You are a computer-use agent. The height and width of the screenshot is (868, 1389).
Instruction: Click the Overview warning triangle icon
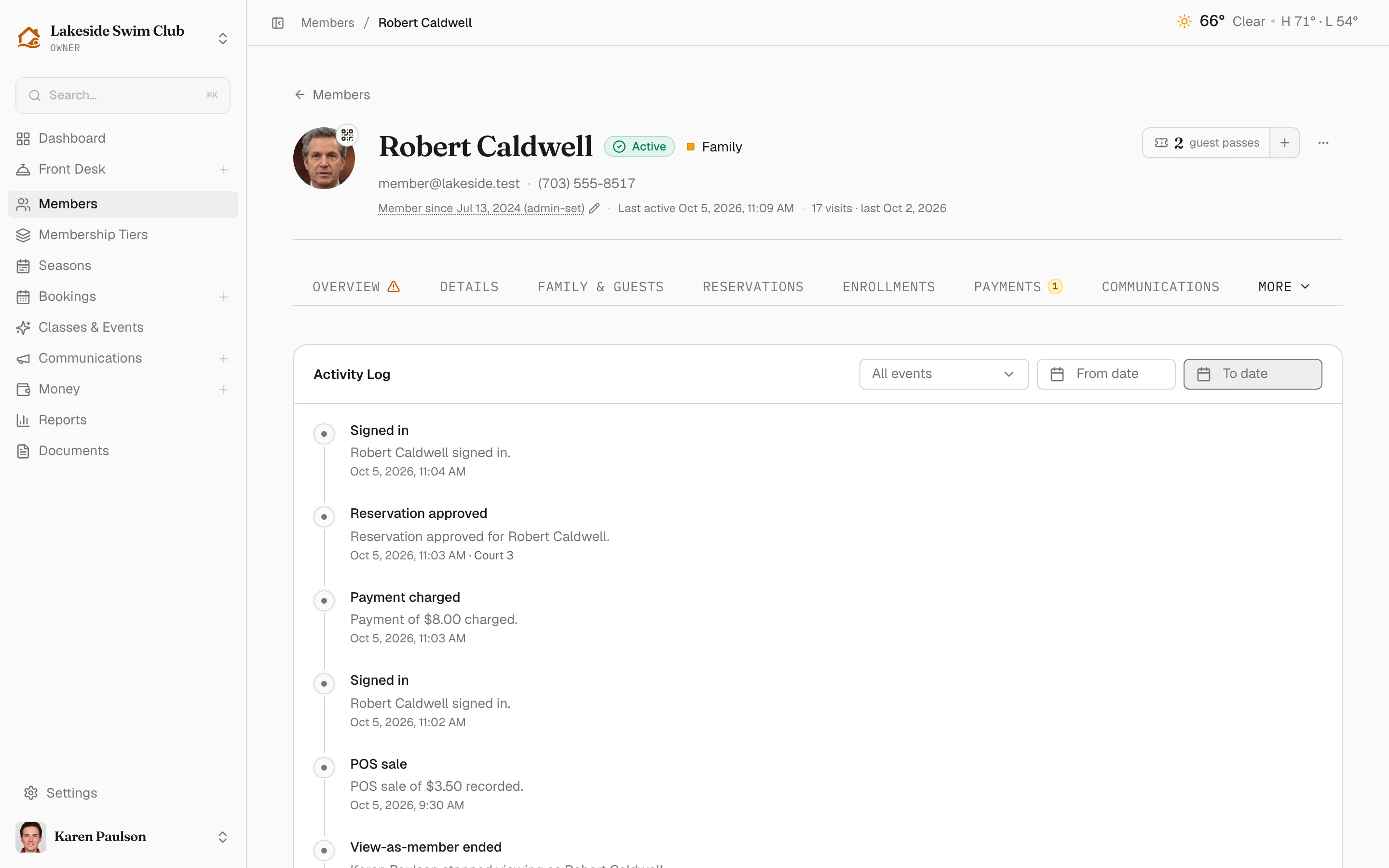click(x=394, y=286)
